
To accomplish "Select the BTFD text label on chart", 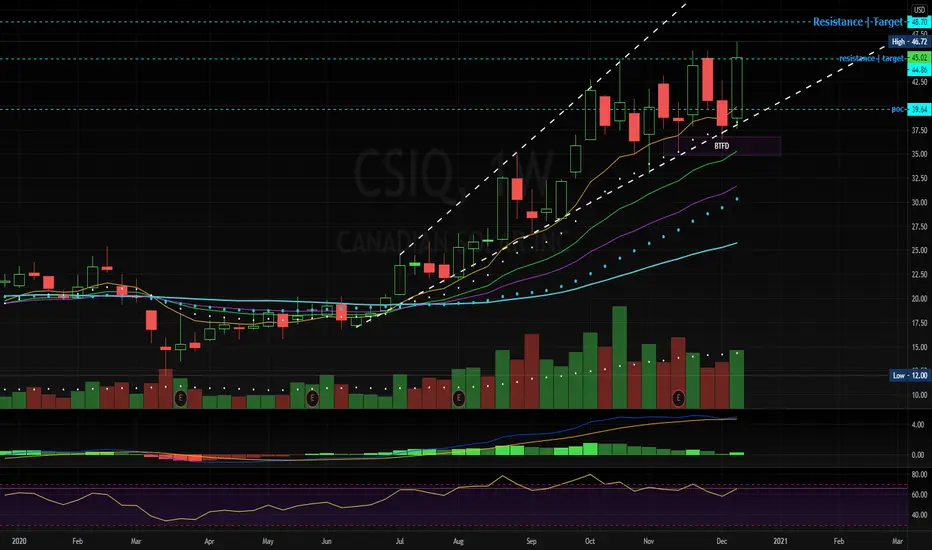I will tap(722, 146).
